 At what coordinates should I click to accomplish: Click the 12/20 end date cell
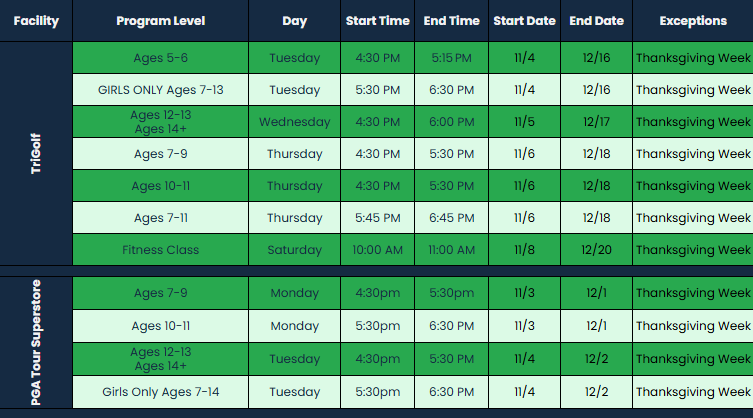pos(596,250)
